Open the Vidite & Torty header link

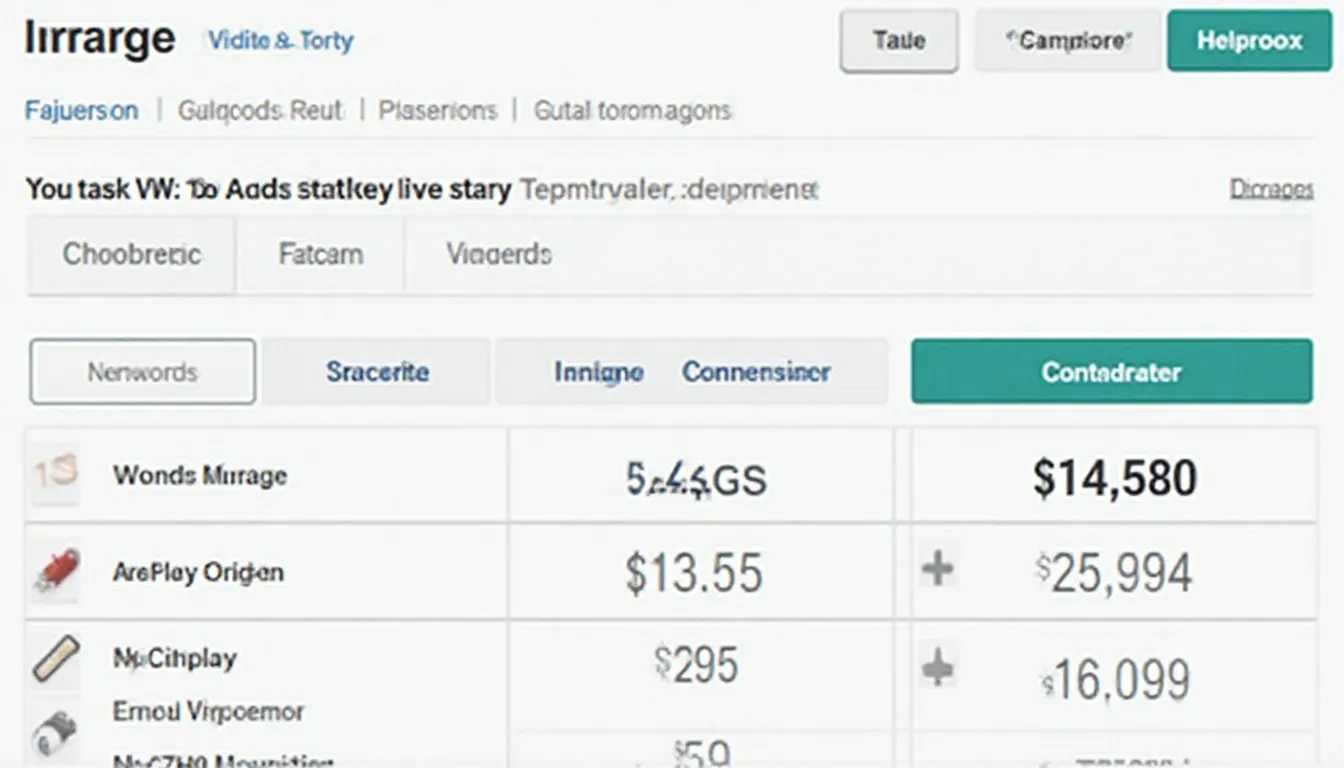[280, 41]
